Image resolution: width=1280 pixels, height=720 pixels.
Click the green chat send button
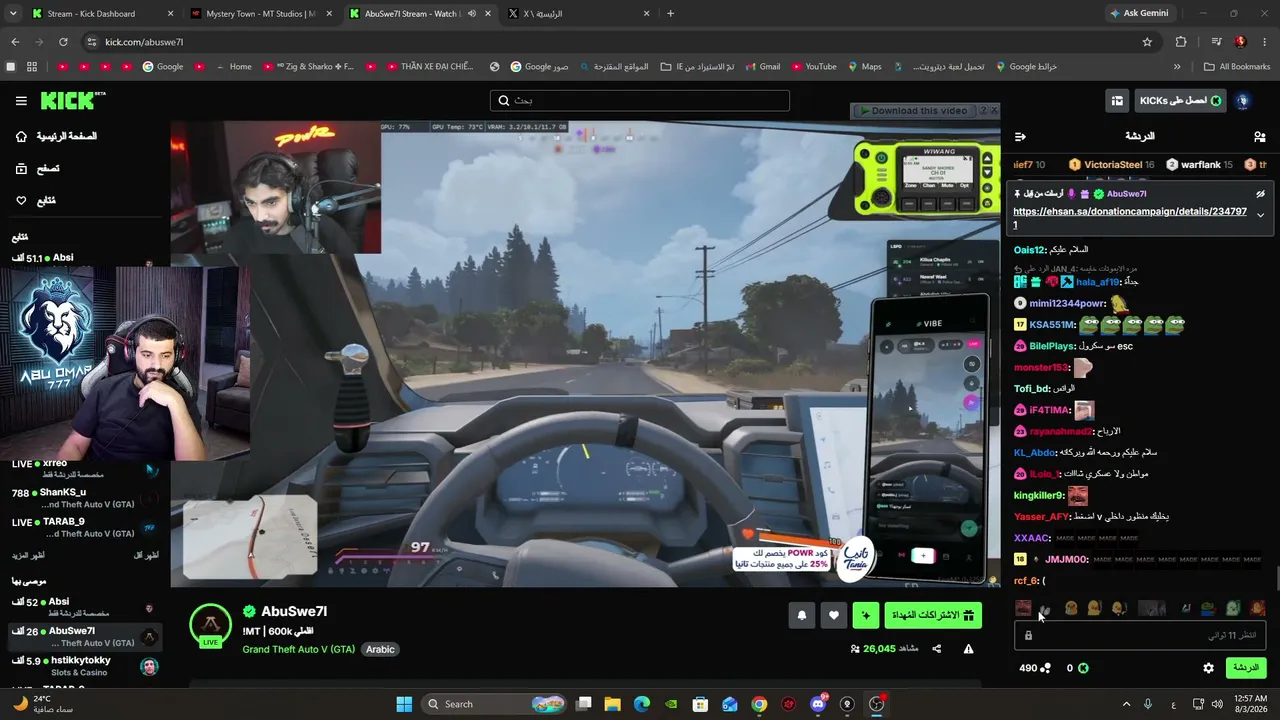1246,668
